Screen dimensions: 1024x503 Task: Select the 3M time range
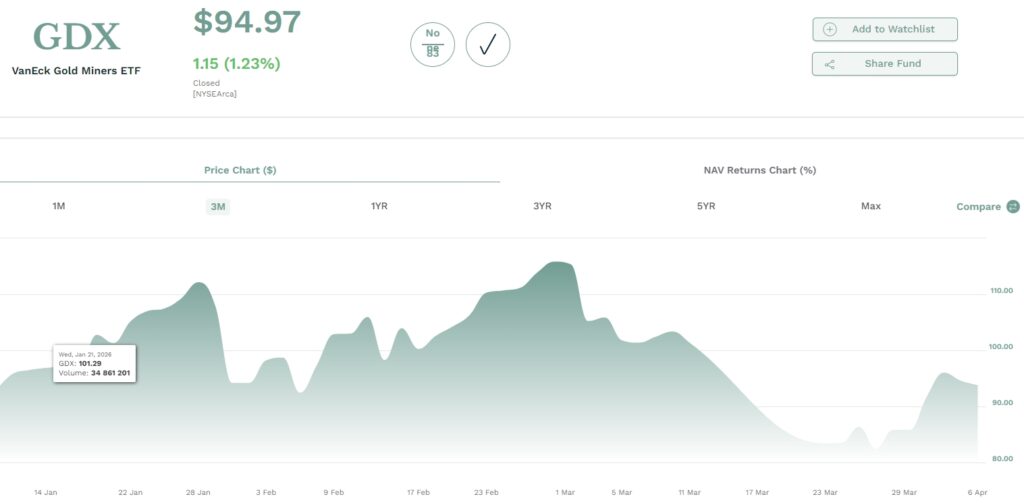tap(218, 207)
